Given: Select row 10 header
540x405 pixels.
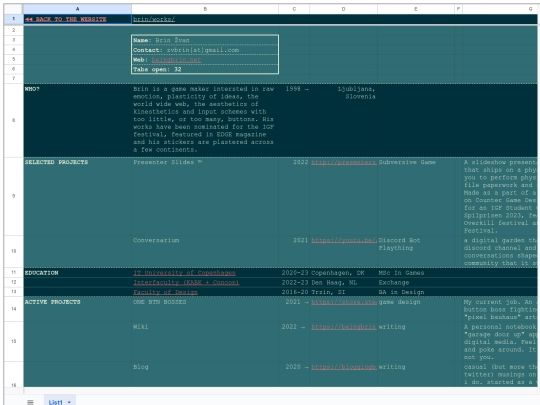Looking at the screenshot, I should pos(14,251).
